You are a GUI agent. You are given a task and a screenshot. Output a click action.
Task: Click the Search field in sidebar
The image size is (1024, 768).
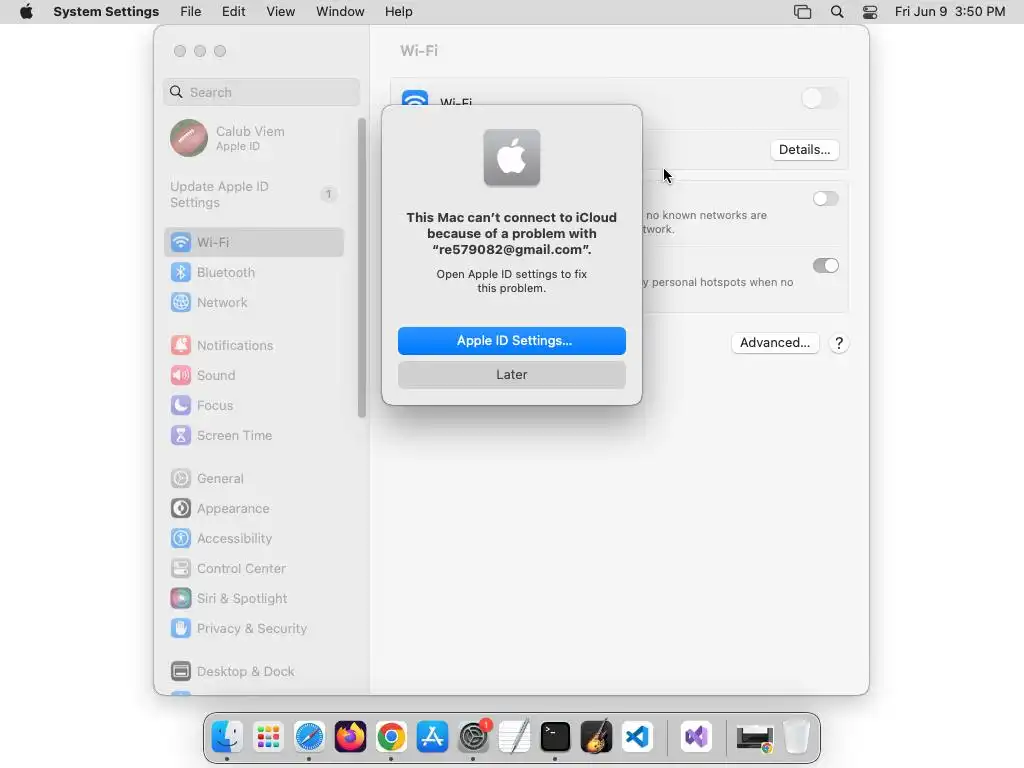pos(261,92)
